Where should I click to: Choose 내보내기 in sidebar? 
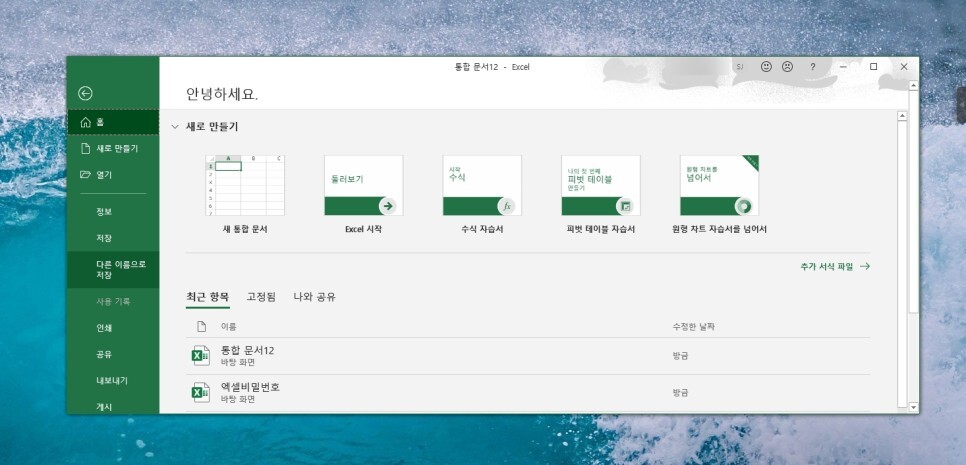point(113,381)
